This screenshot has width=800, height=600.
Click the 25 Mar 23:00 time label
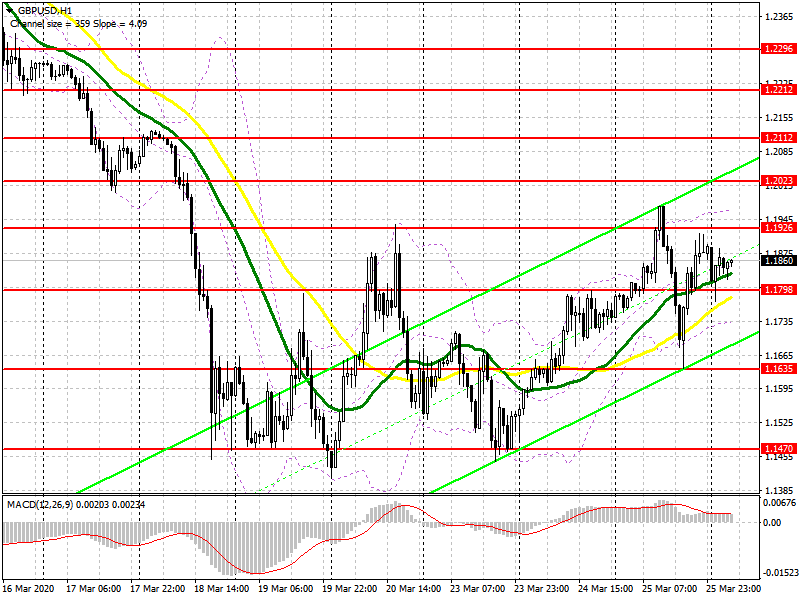tap(733, 588)
